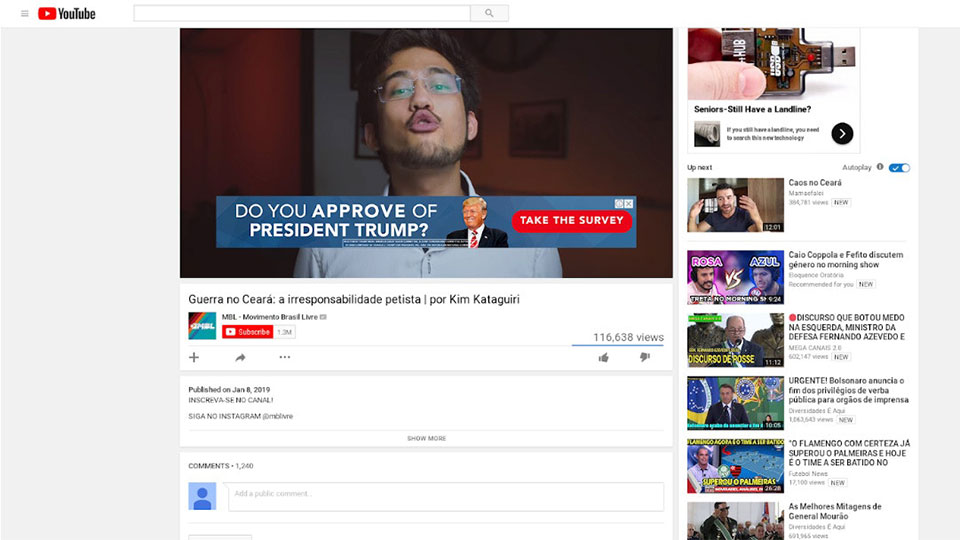Open O FLAMENGO COM CERTEZA video title

coord(849,453)
